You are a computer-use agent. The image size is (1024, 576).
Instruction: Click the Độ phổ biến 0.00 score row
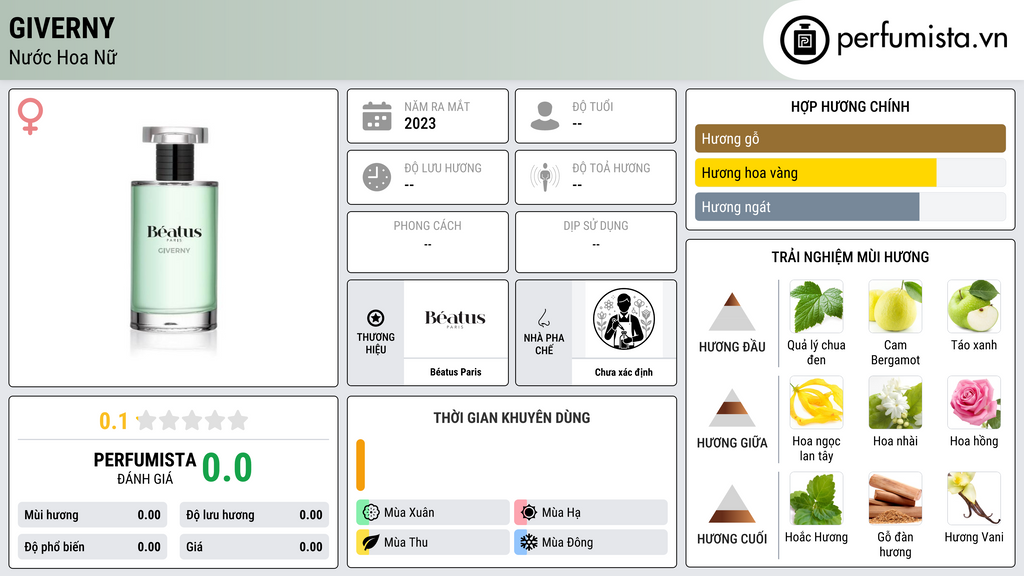93,547
